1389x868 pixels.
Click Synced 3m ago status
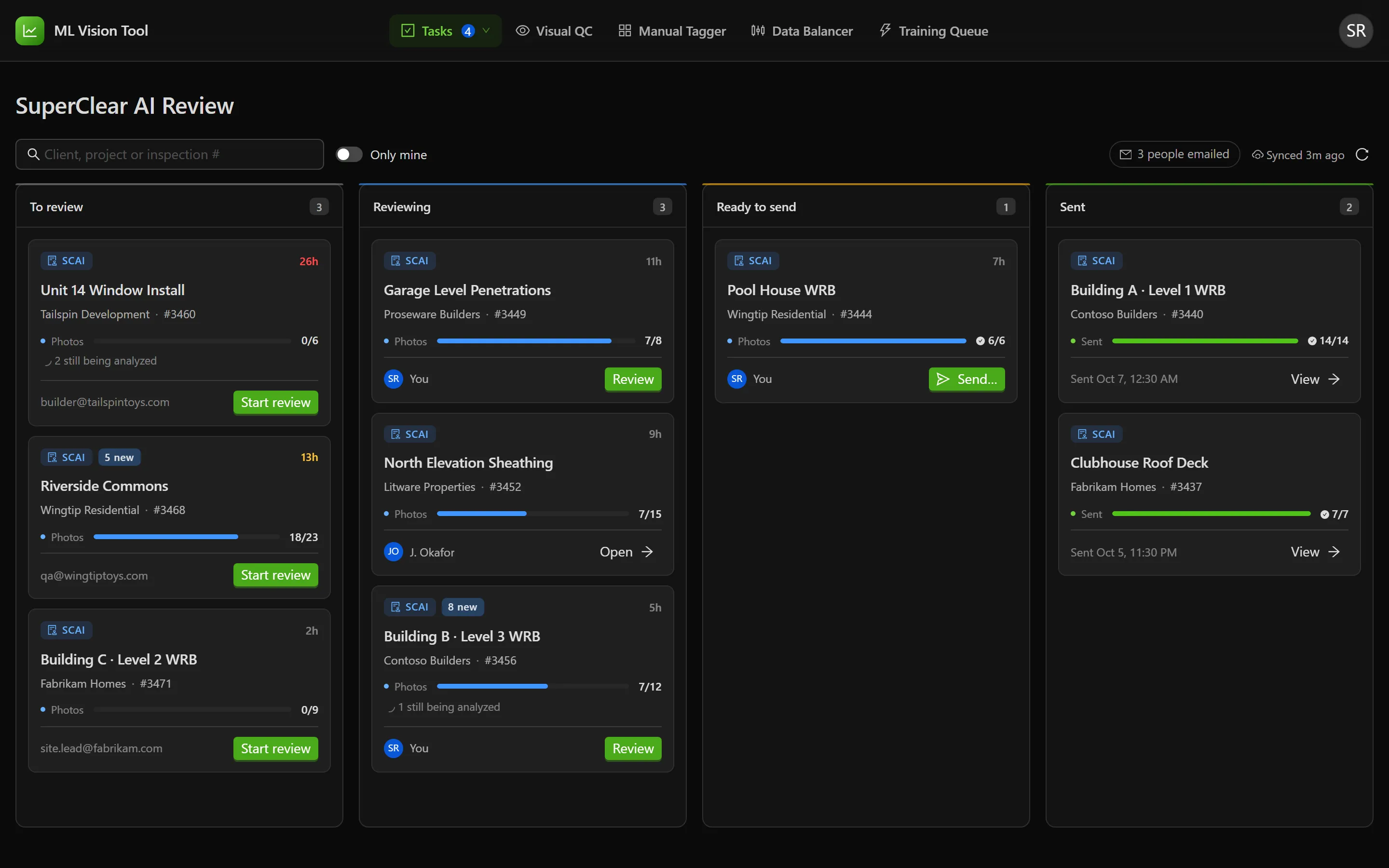tap(1298, 155)
